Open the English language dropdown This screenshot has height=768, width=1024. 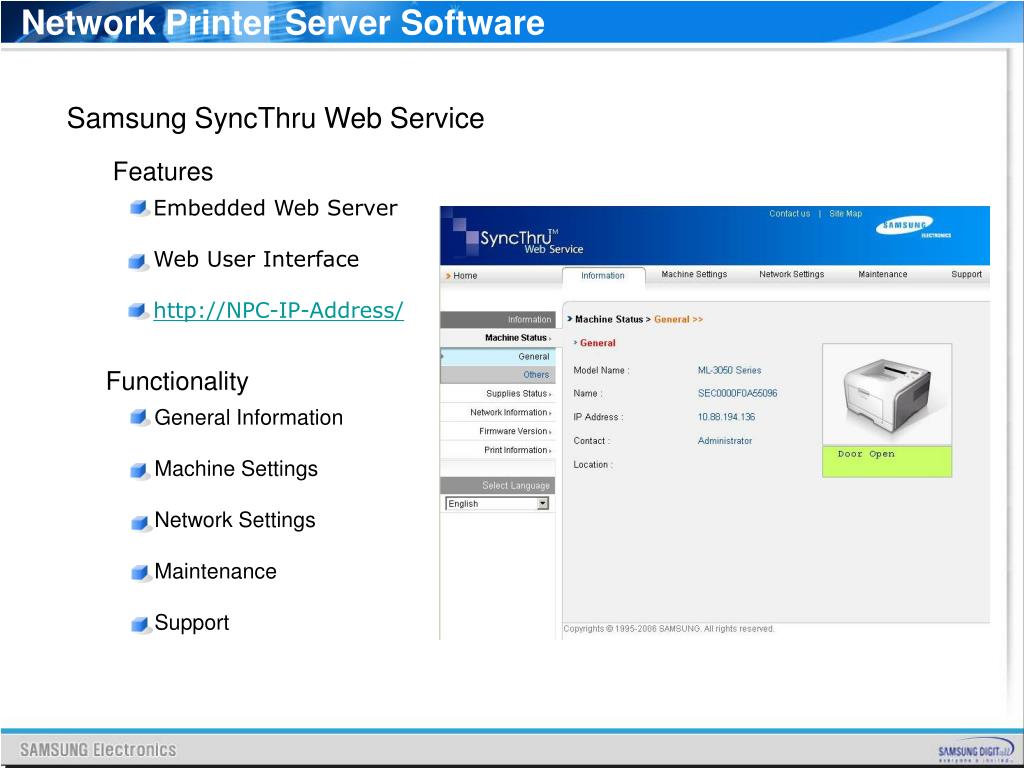497,504
